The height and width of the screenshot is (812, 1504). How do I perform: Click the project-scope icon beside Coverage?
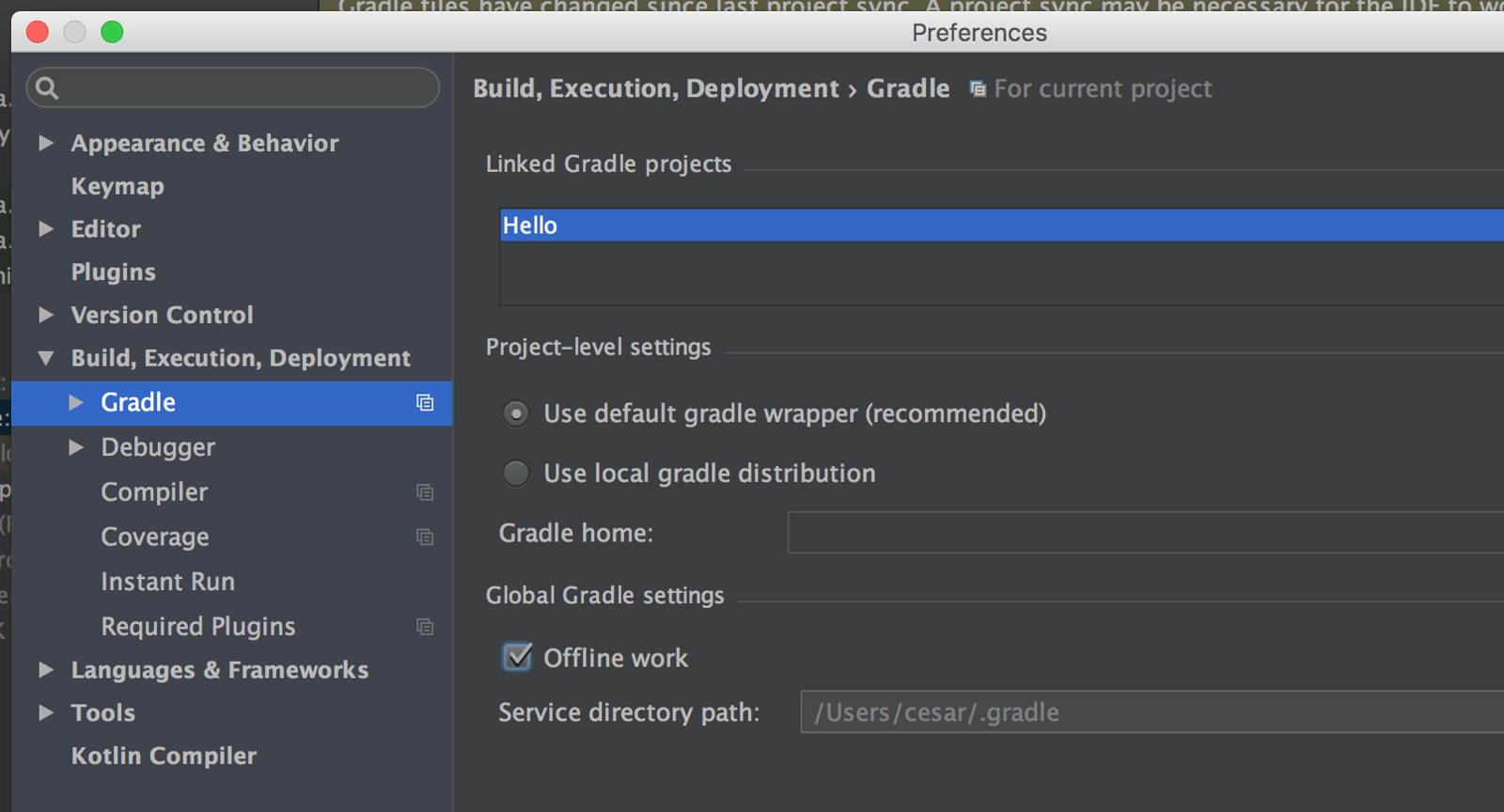[x=425, y=537]
